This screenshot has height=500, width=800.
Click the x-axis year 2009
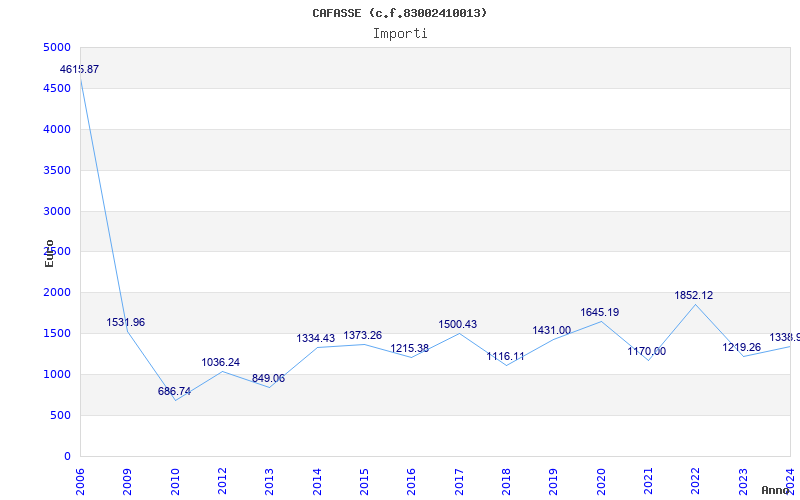(128, 482)
